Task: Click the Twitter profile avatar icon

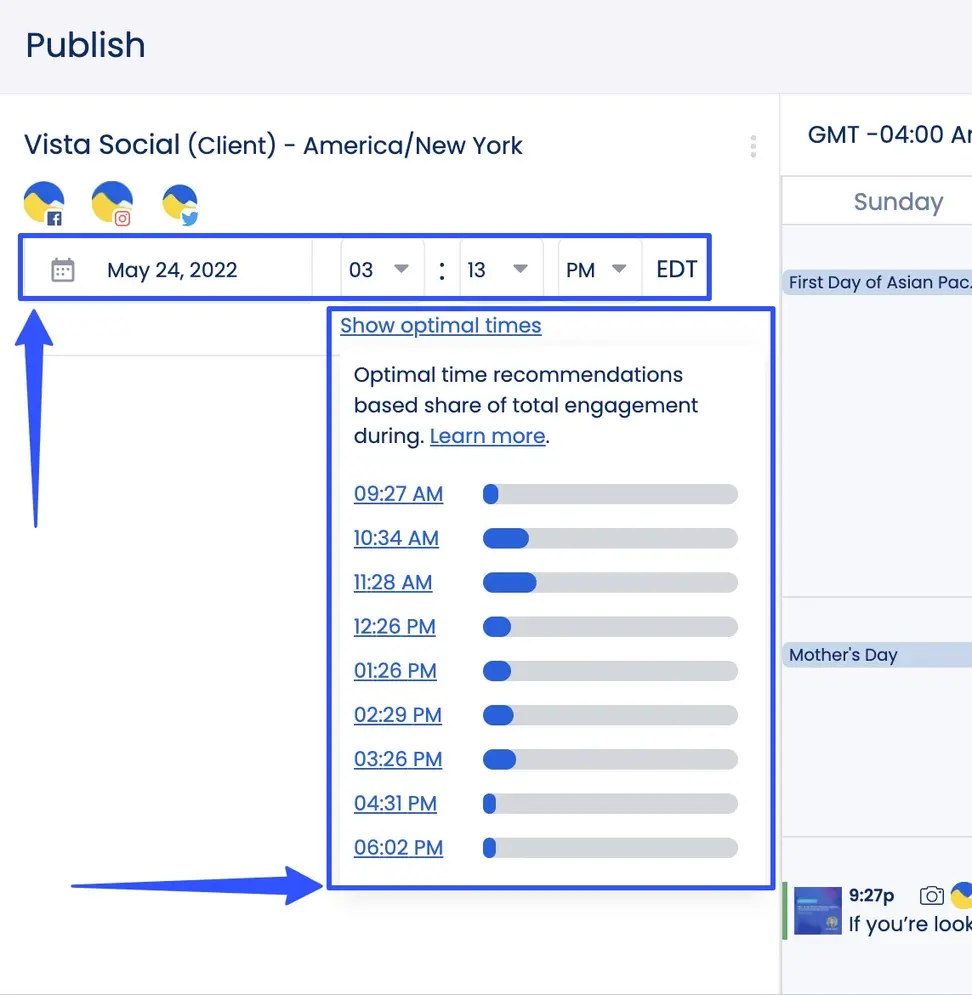Action: pyautogui.click(x=180, y=202)
